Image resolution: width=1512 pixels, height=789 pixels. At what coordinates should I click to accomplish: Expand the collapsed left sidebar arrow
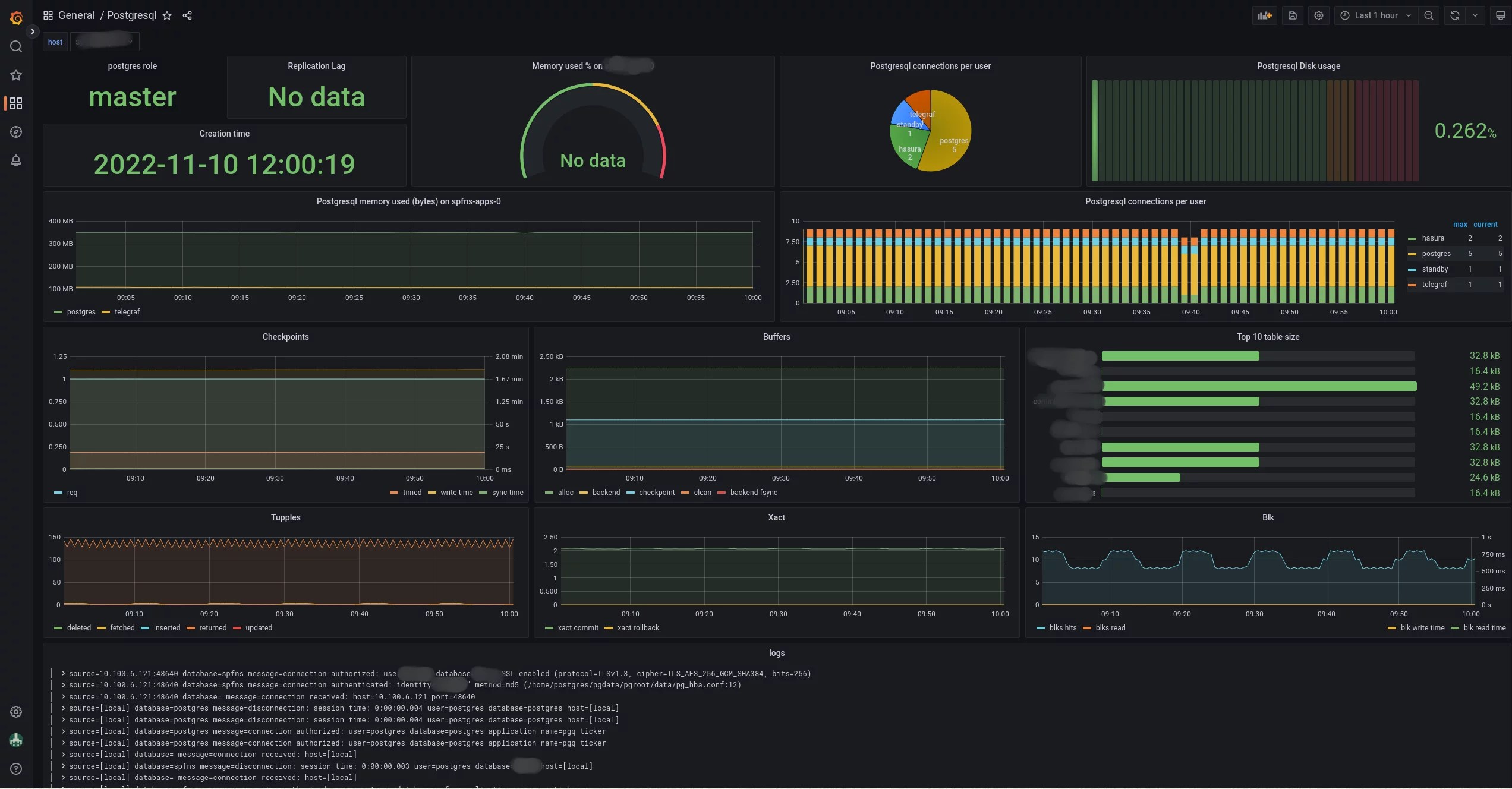tap(33, 31)
